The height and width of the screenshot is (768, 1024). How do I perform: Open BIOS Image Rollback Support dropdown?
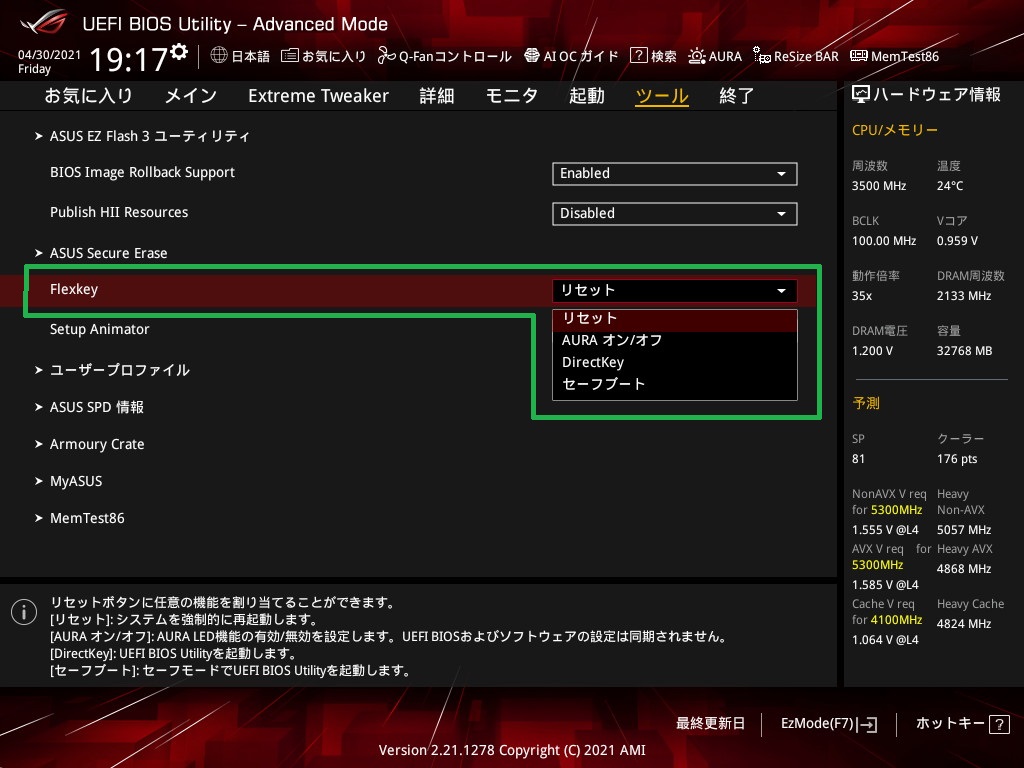coord(675,174)
